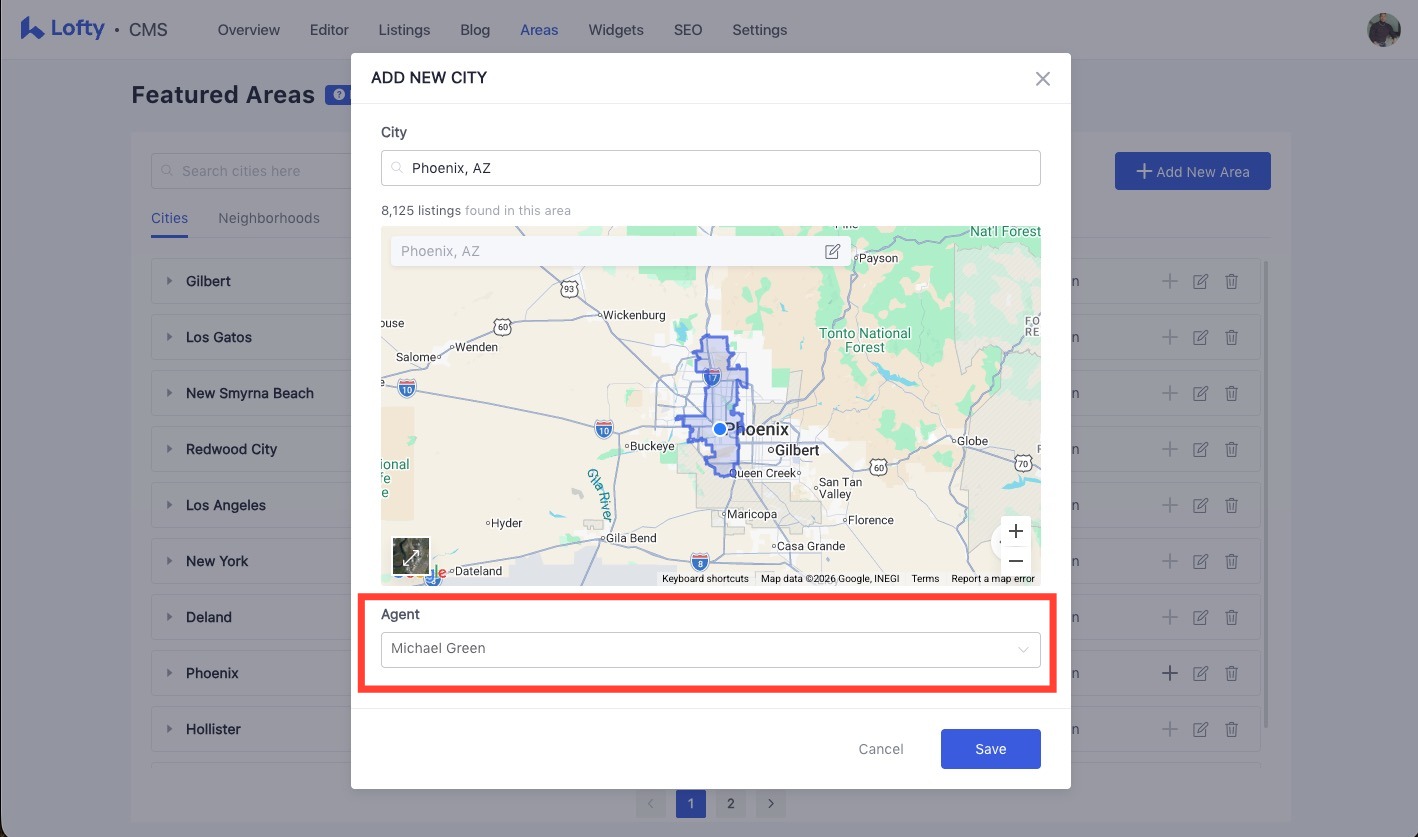Open the user profile avatar
Image resolution: width=1418 pixels, height=837 pixels.
point(1383,30)
